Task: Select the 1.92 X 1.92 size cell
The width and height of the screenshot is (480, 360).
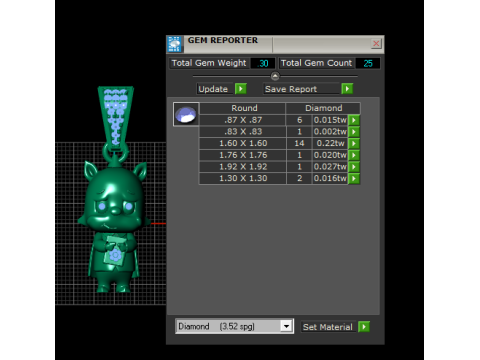Action: [x=243, y=167]
